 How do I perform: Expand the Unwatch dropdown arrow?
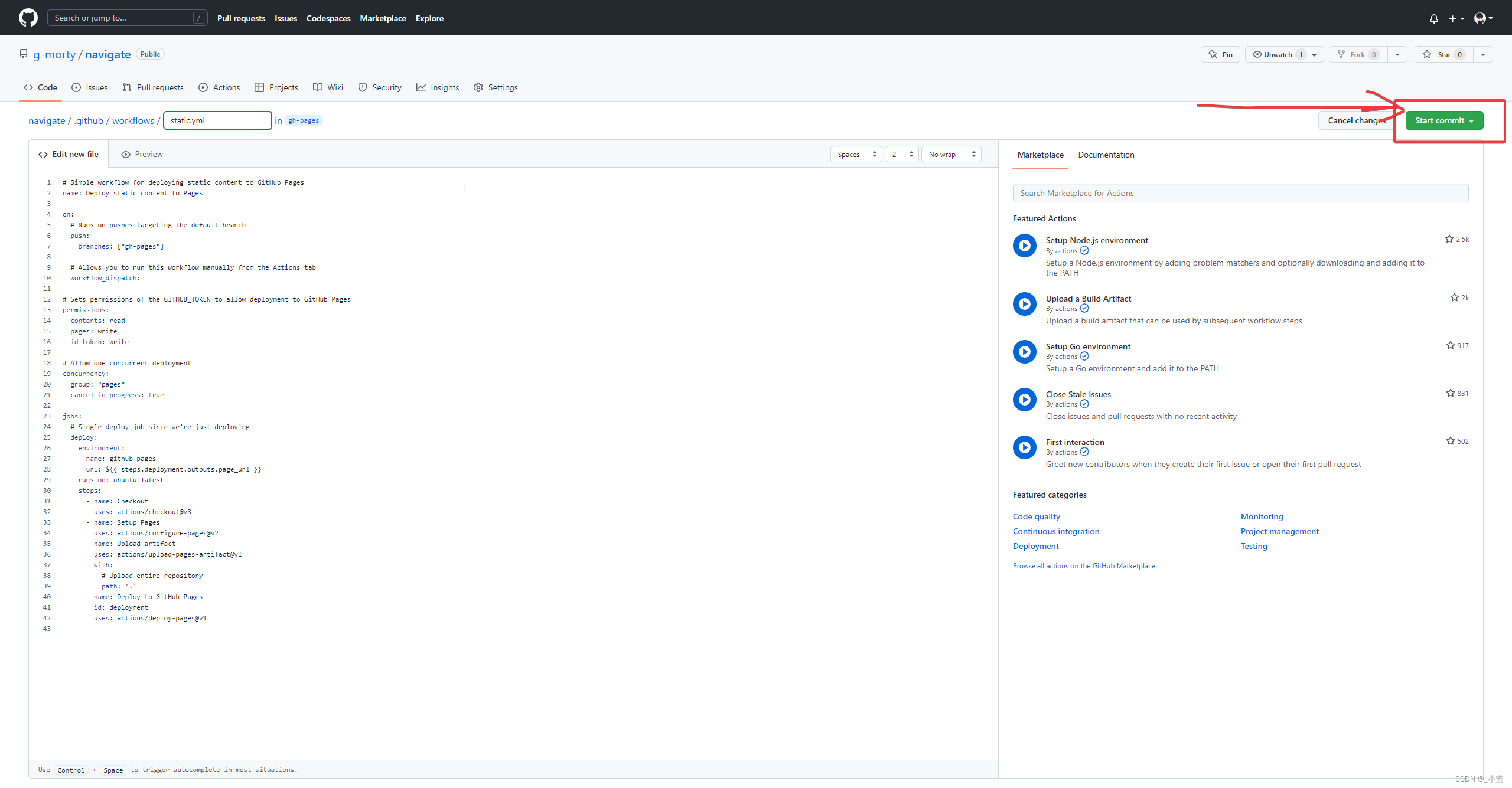1314,55
